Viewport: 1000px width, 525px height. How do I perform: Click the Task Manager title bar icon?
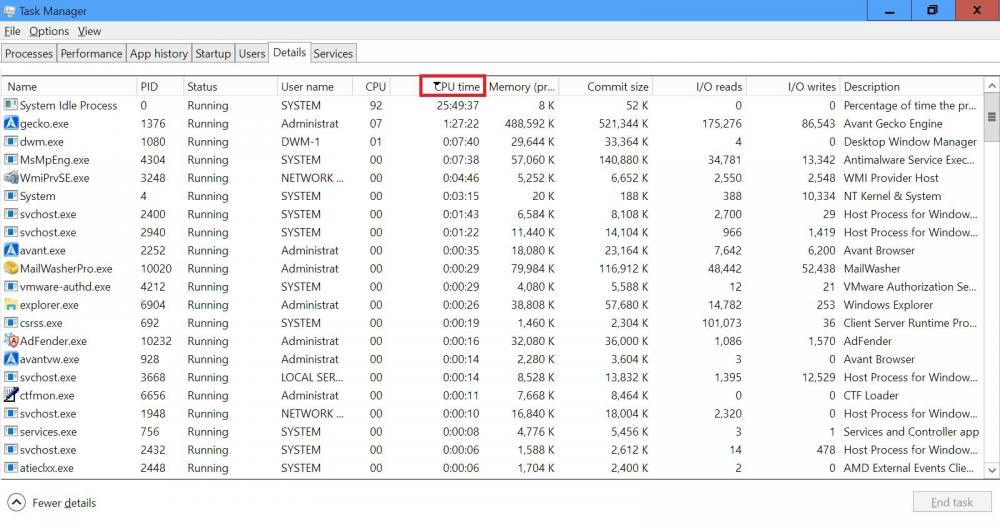[9, 11]
